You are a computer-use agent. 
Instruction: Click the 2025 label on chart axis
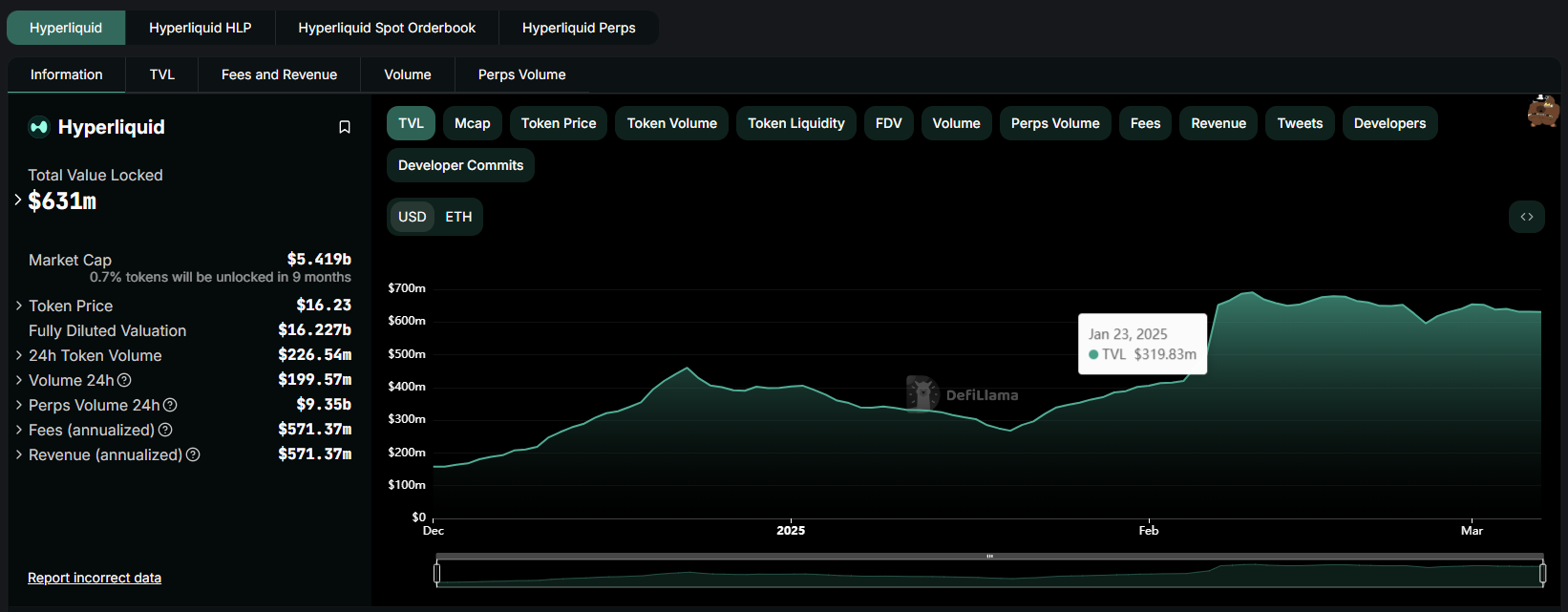pos(791,530)
